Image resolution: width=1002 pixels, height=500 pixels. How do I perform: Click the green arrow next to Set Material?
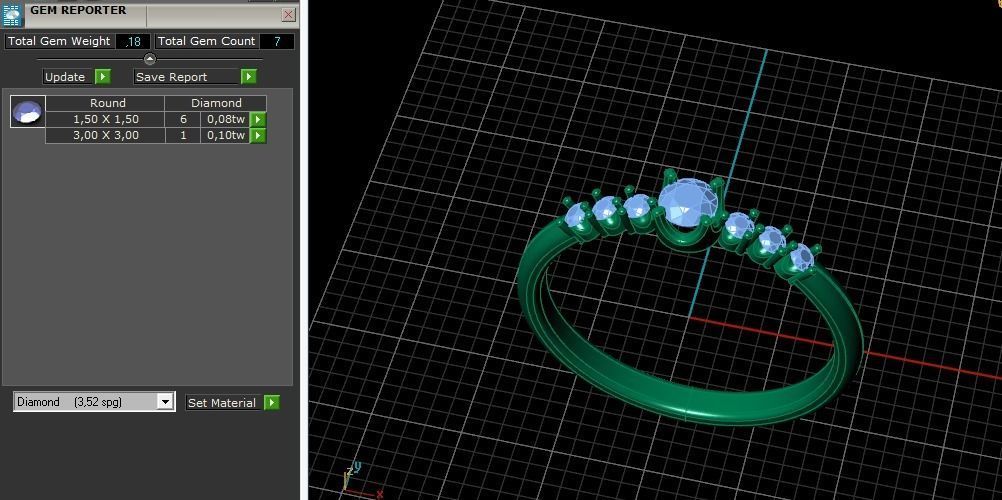pyautogui.click(x=272, y=403)
